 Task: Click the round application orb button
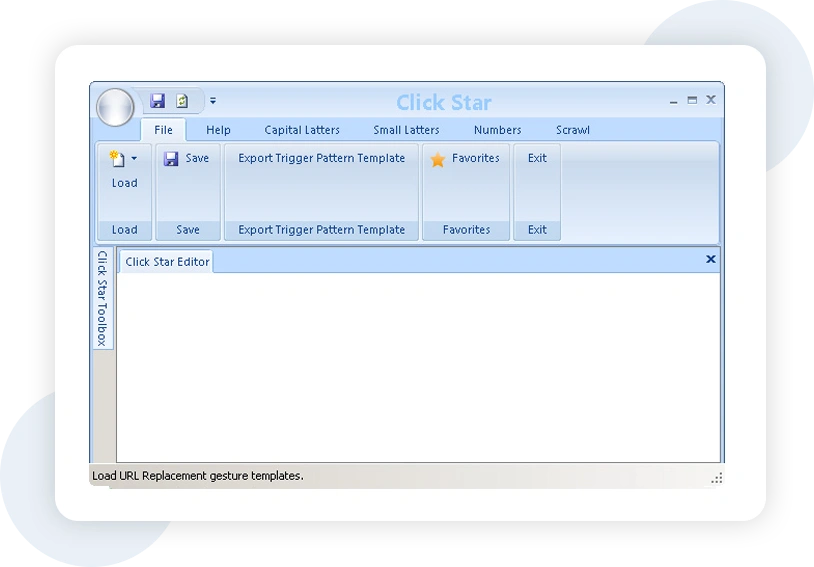click(115, 107)
